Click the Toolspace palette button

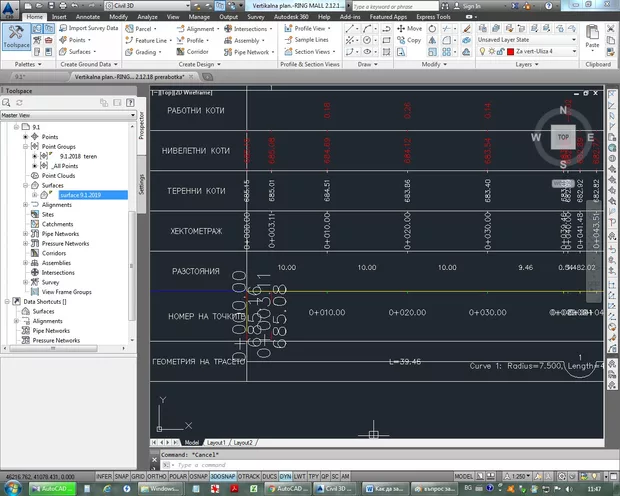(16, 38)
